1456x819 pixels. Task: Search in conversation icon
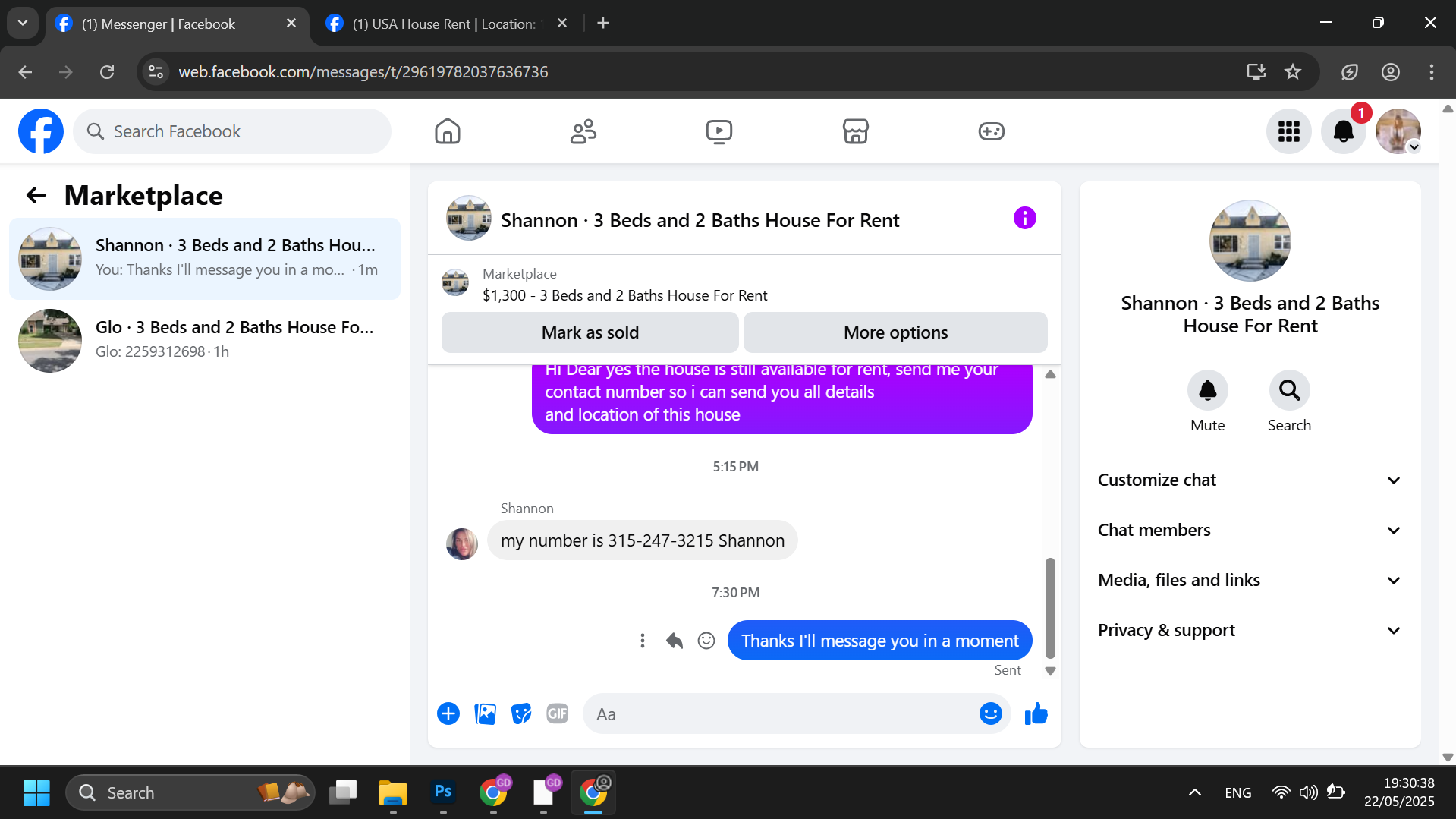pyautogui.click(x=1289, y=390)
